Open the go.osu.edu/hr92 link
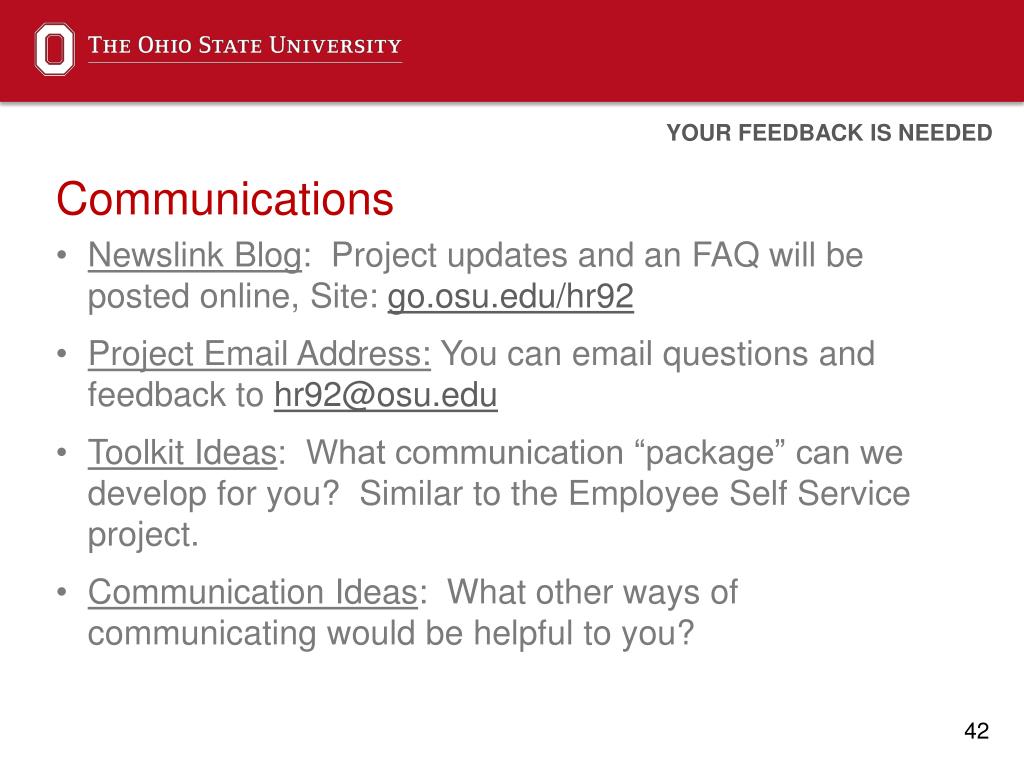Screen dimensions: 1024x768 (x=511, y=296)
